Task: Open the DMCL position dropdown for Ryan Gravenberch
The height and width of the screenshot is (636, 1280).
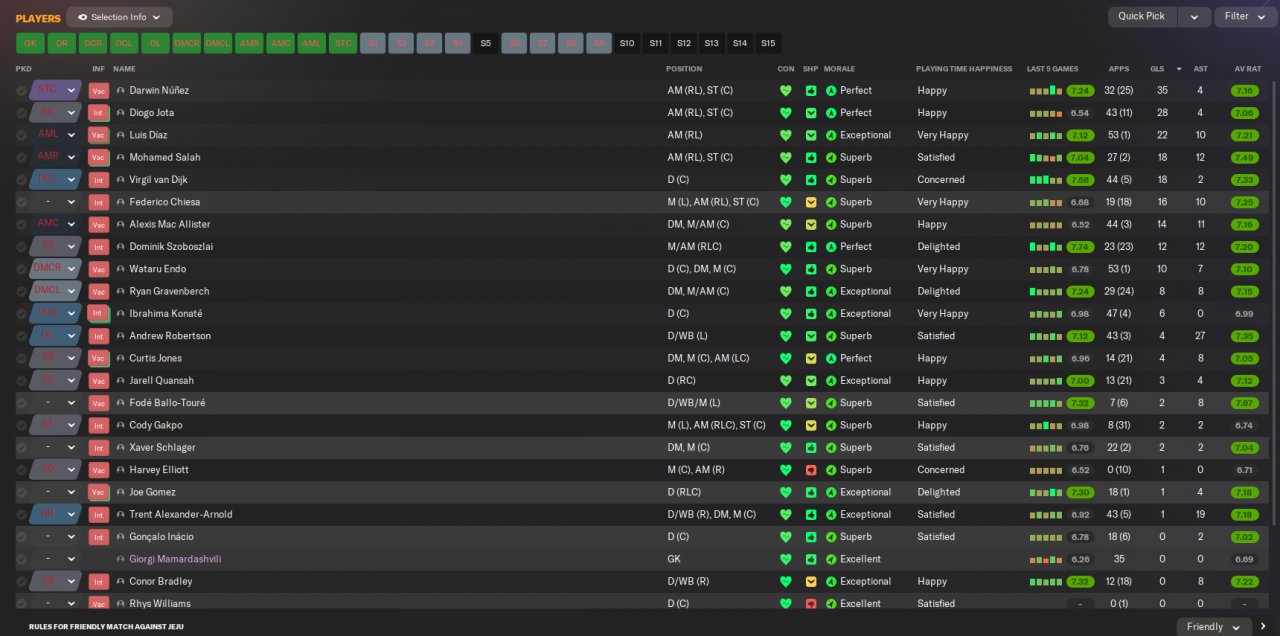Action: [55, 291]
